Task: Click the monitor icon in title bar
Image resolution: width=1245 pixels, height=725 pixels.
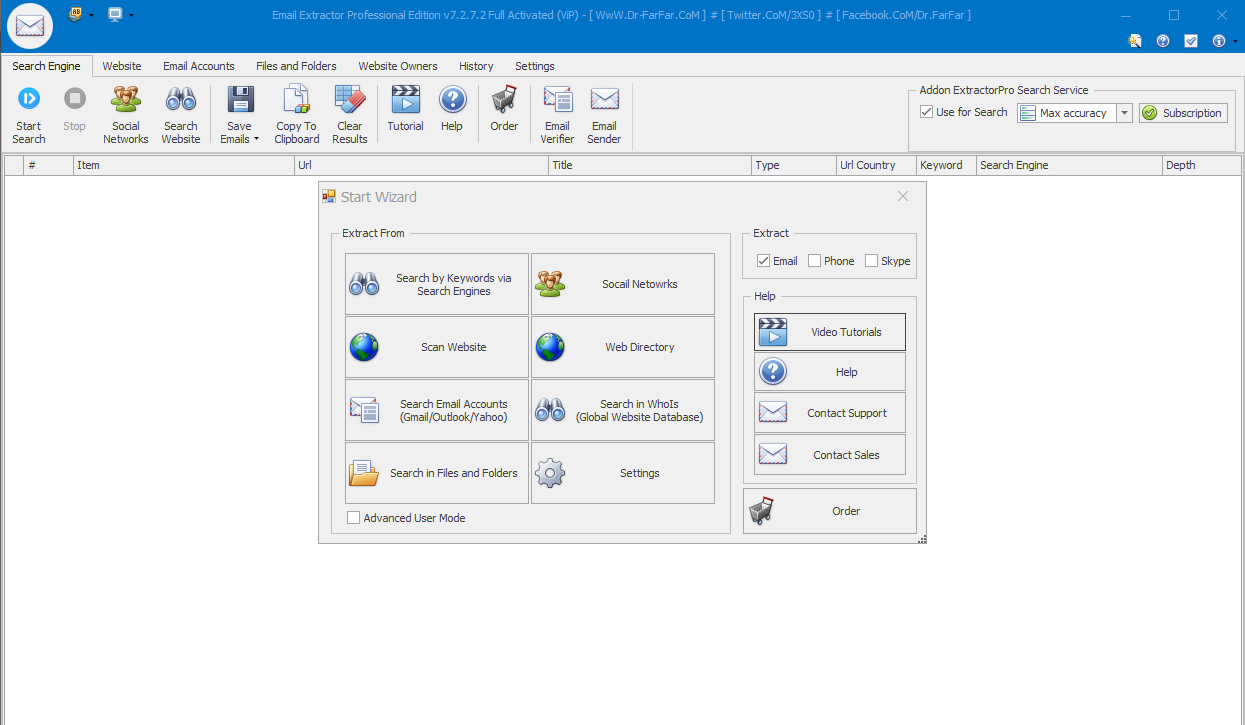Action: tap(115, 14)
